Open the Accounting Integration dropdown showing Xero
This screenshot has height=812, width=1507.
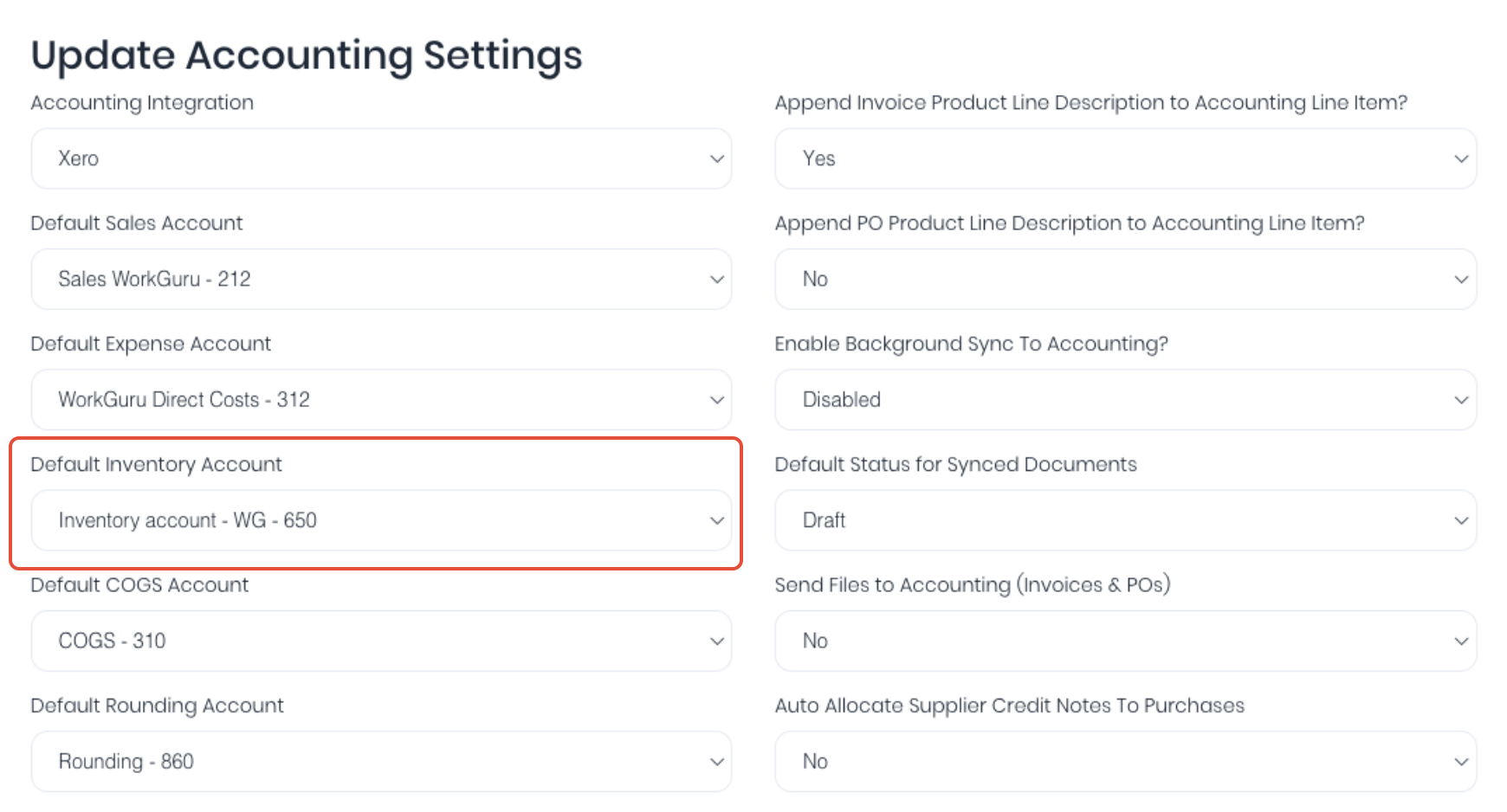pos(381,158)
